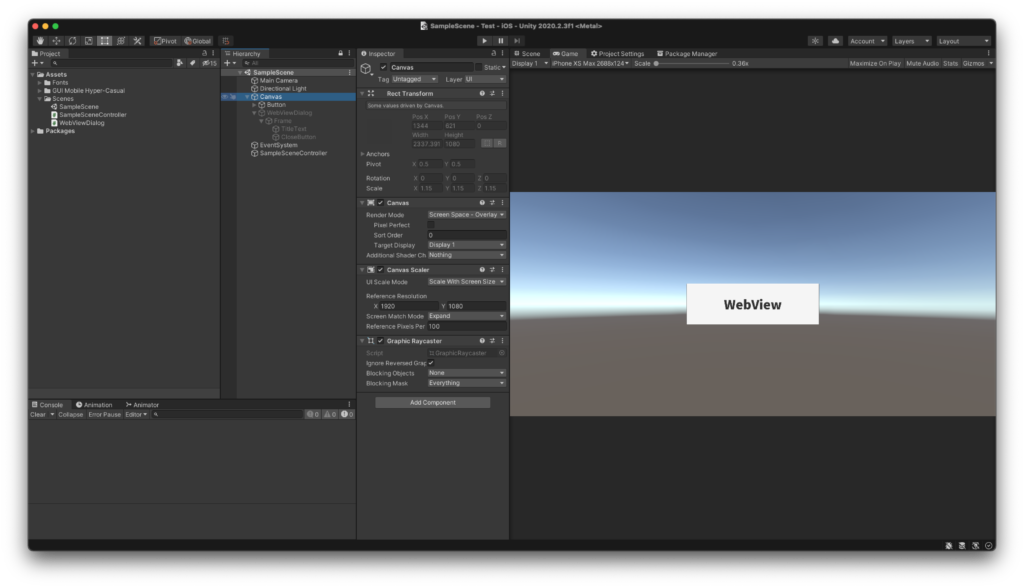This screenshot has height=588, width=1024.
Task: Click the Step frame button
Action: coord(517,41)
